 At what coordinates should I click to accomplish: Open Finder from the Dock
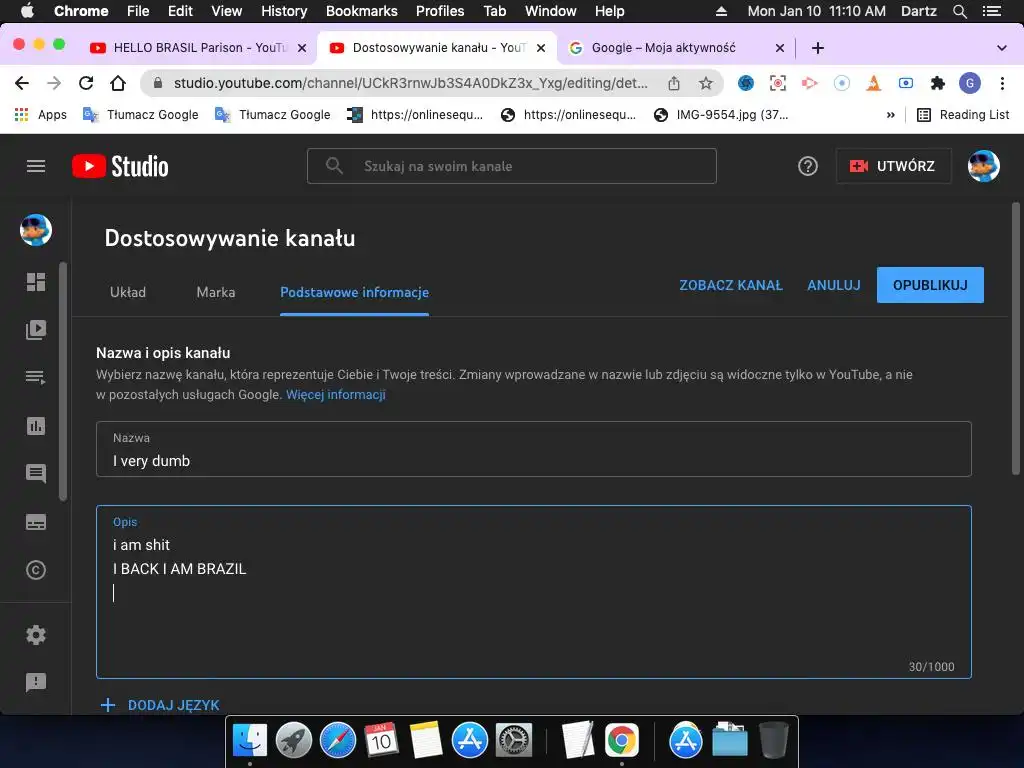(250, 741)
